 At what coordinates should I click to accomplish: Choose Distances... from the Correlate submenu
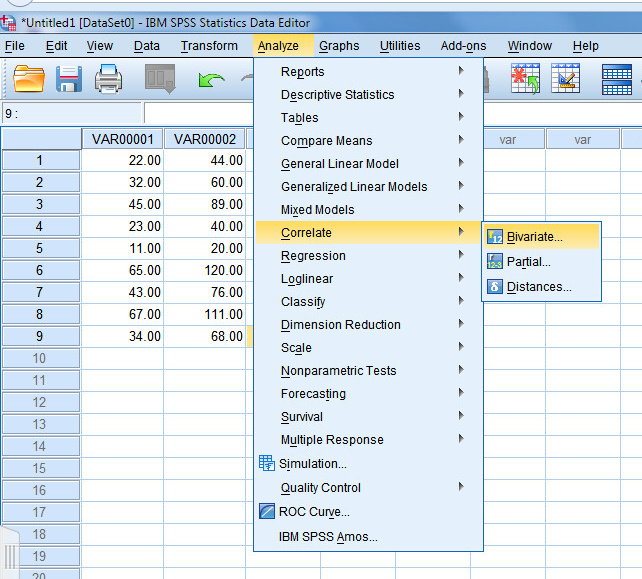[542, 286]
